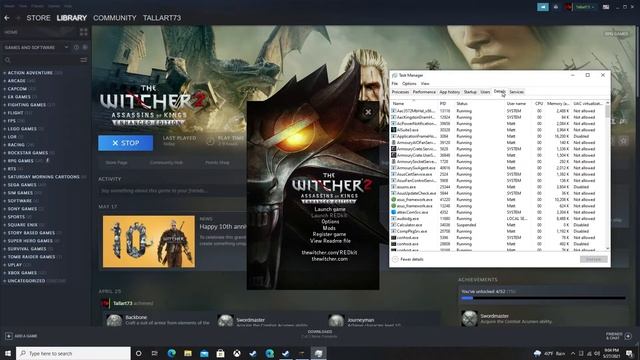The image size is (640, 360).
Task: Switch library to grid view icon
Action: click(x=84, y=32)
